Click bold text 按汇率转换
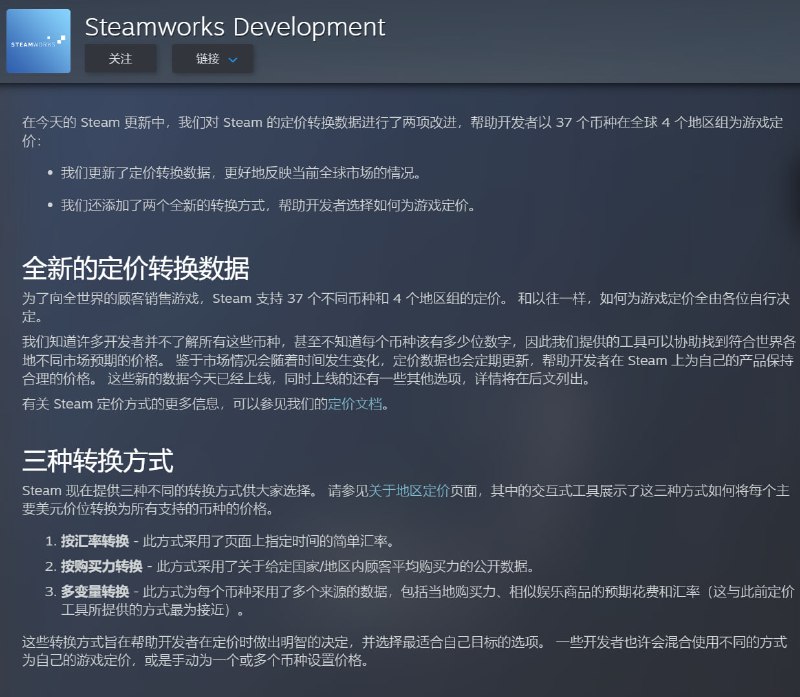800x697 pixels. pyautogui.click(x=95, y=541)
